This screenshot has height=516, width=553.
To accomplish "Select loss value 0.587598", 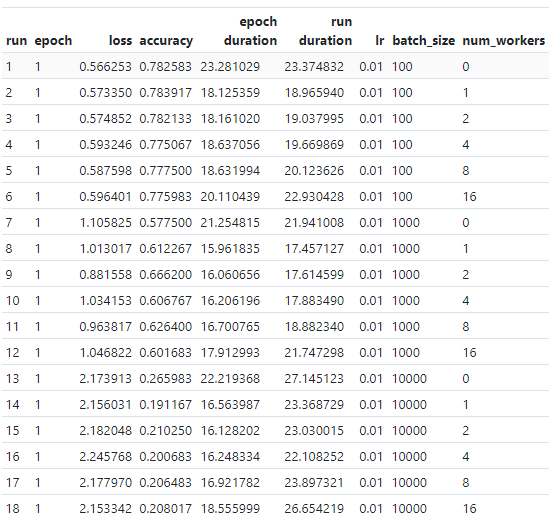I will click(x=105, y=171).
